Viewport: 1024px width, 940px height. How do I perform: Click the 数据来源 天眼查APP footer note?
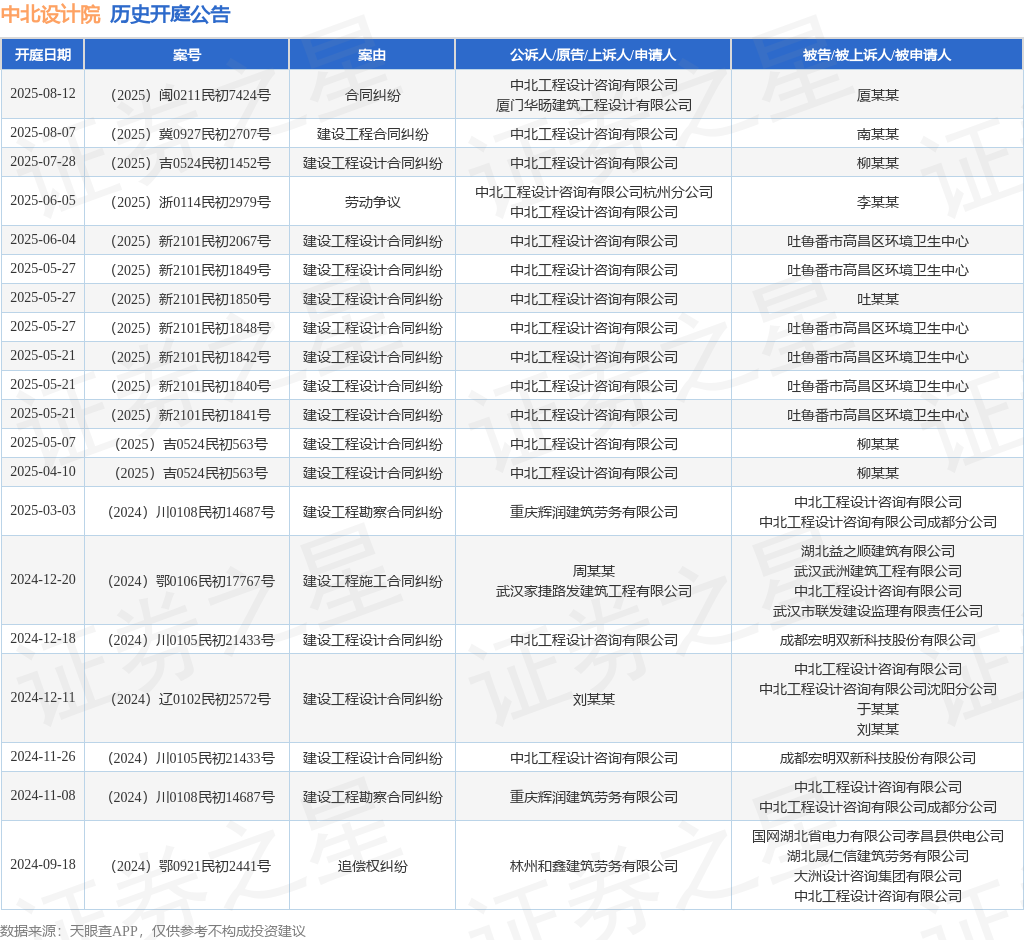click(x=153, y=931)
